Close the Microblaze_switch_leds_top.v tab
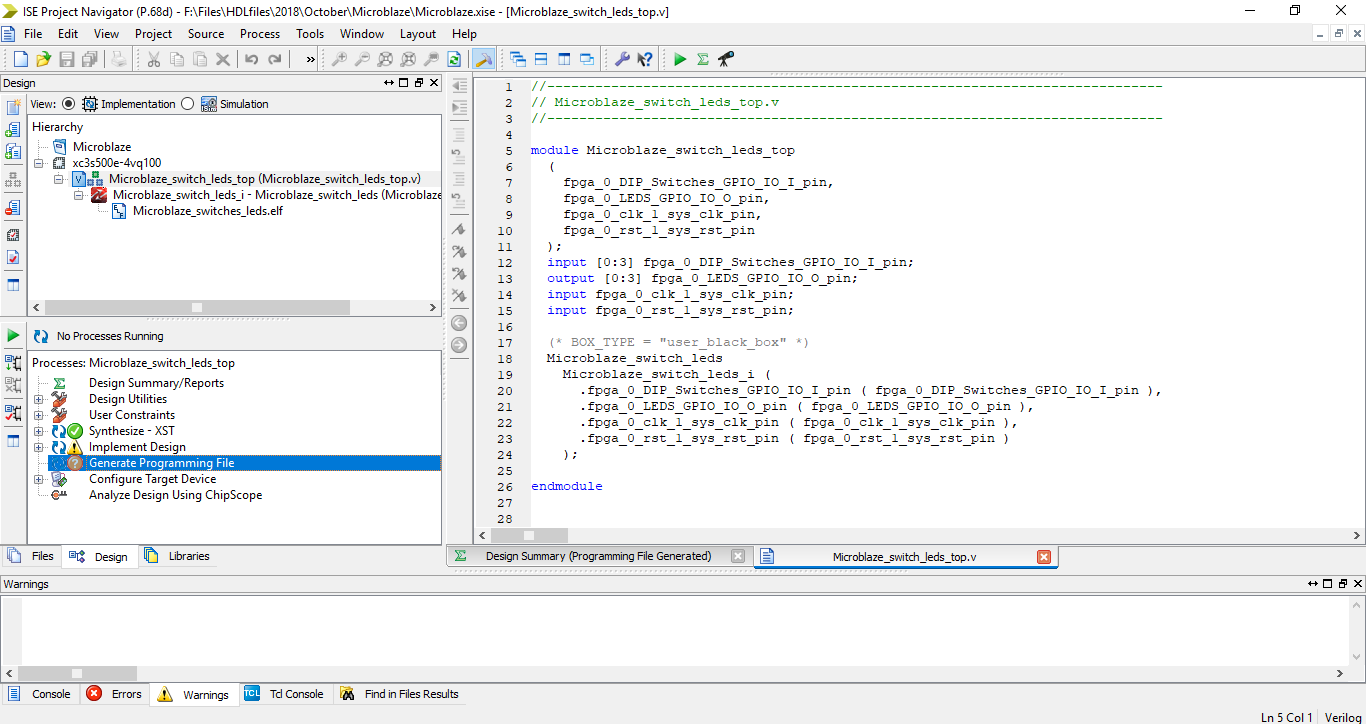The height and width of the screenshot is (724, 1366). click(x=1044, y=557)
